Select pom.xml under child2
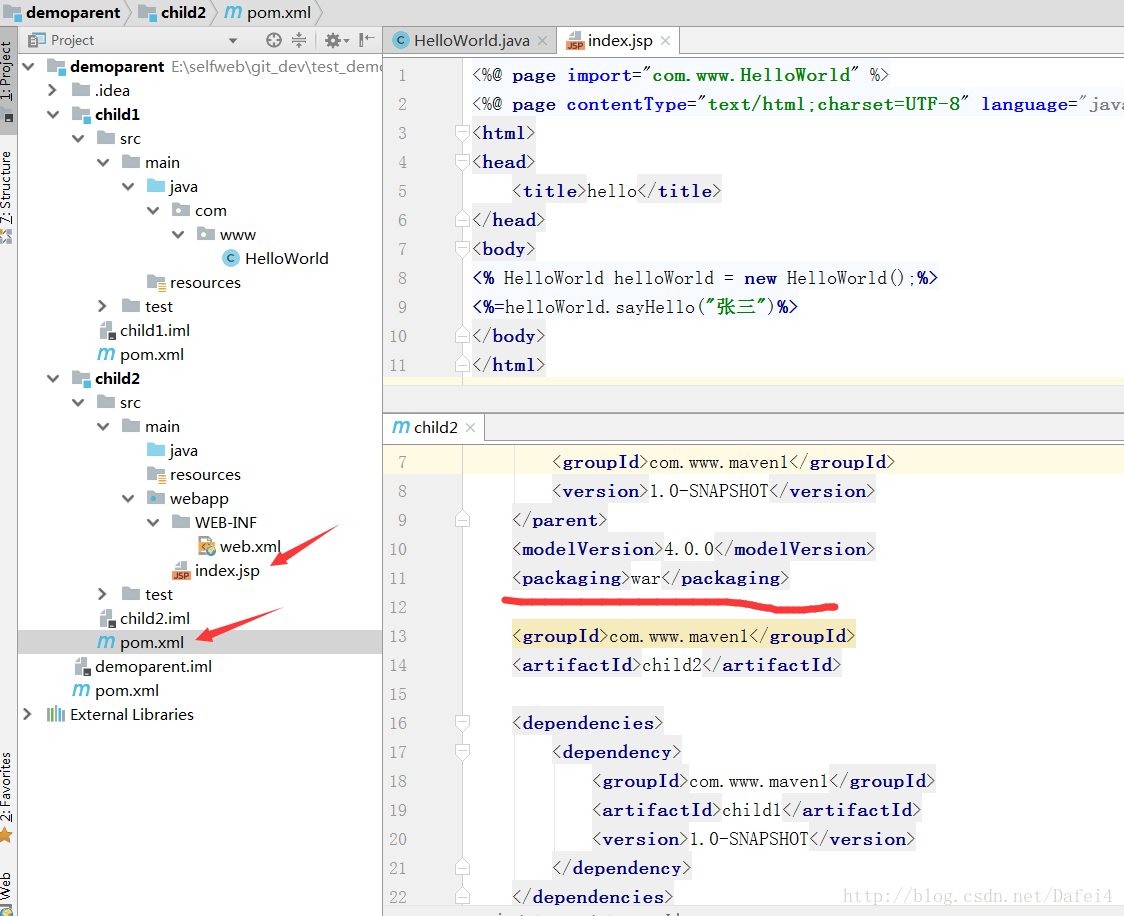Image resolution: width=1124 pixels, height=916 pixels. [x=152, y=643]
